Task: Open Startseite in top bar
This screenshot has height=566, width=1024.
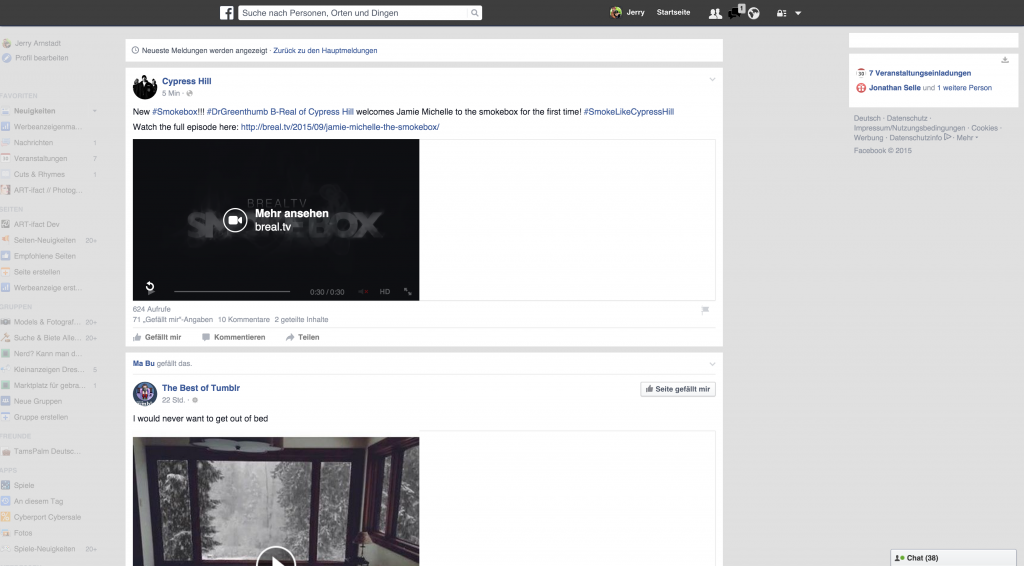Action: (x=673, y=12)
